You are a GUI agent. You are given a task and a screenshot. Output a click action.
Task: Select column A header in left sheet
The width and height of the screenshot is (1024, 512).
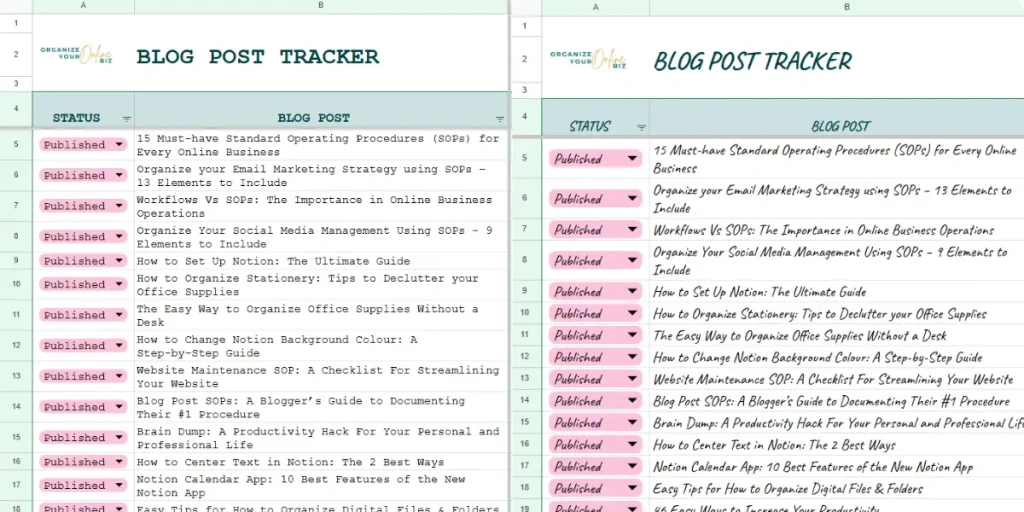pyautogui.click(x=84, y=6)
